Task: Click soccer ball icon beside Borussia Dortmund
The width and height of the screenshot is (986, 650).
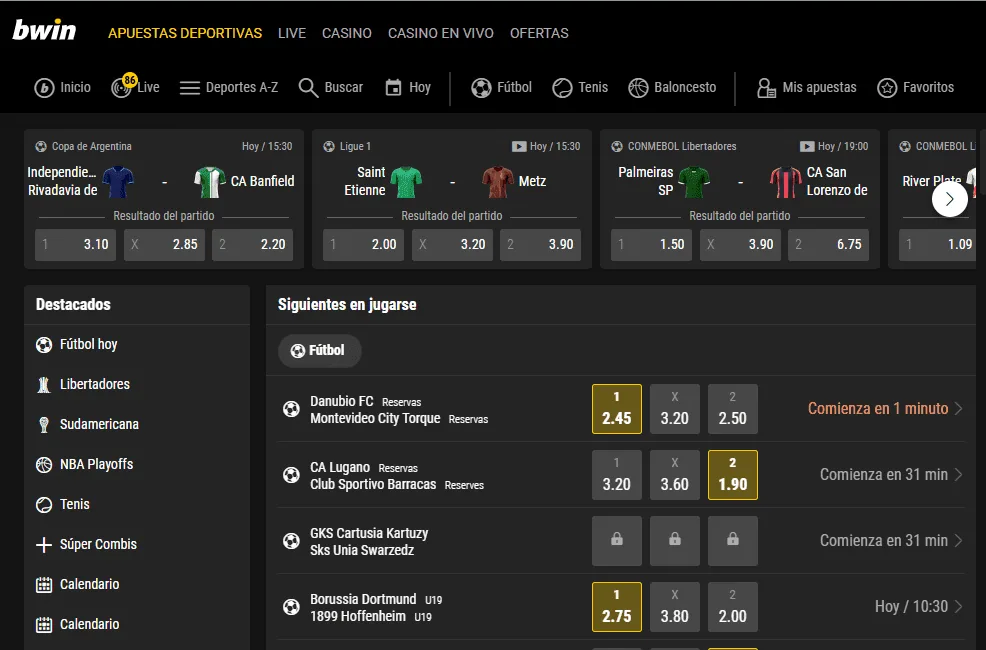Action: [291, 607]
